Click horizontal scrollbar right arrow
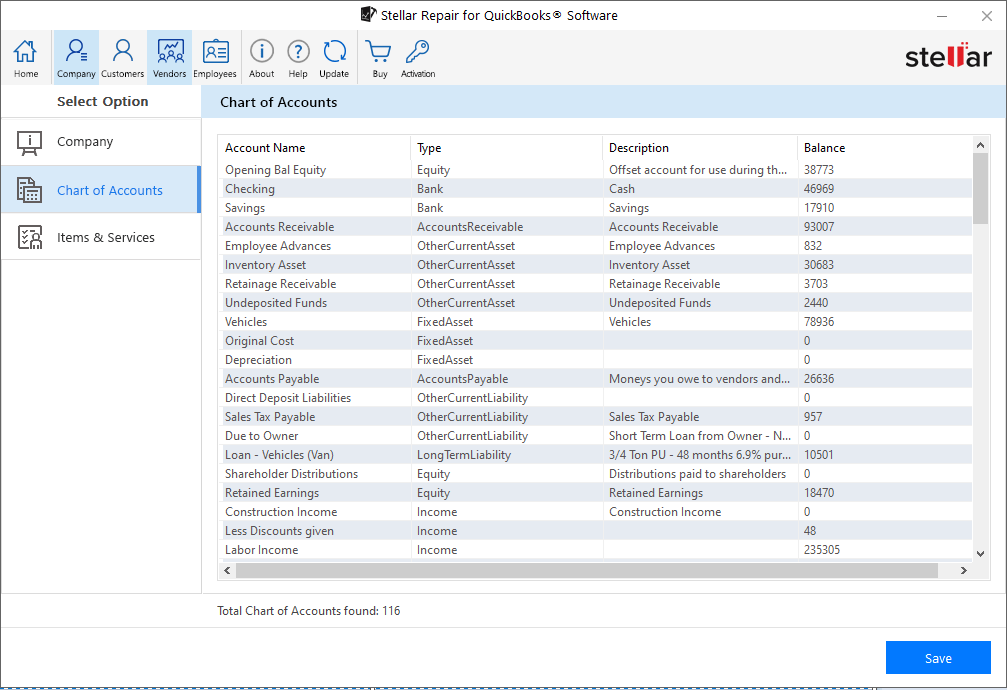Viewport: 1007px width, 690px height. point(963,570)
